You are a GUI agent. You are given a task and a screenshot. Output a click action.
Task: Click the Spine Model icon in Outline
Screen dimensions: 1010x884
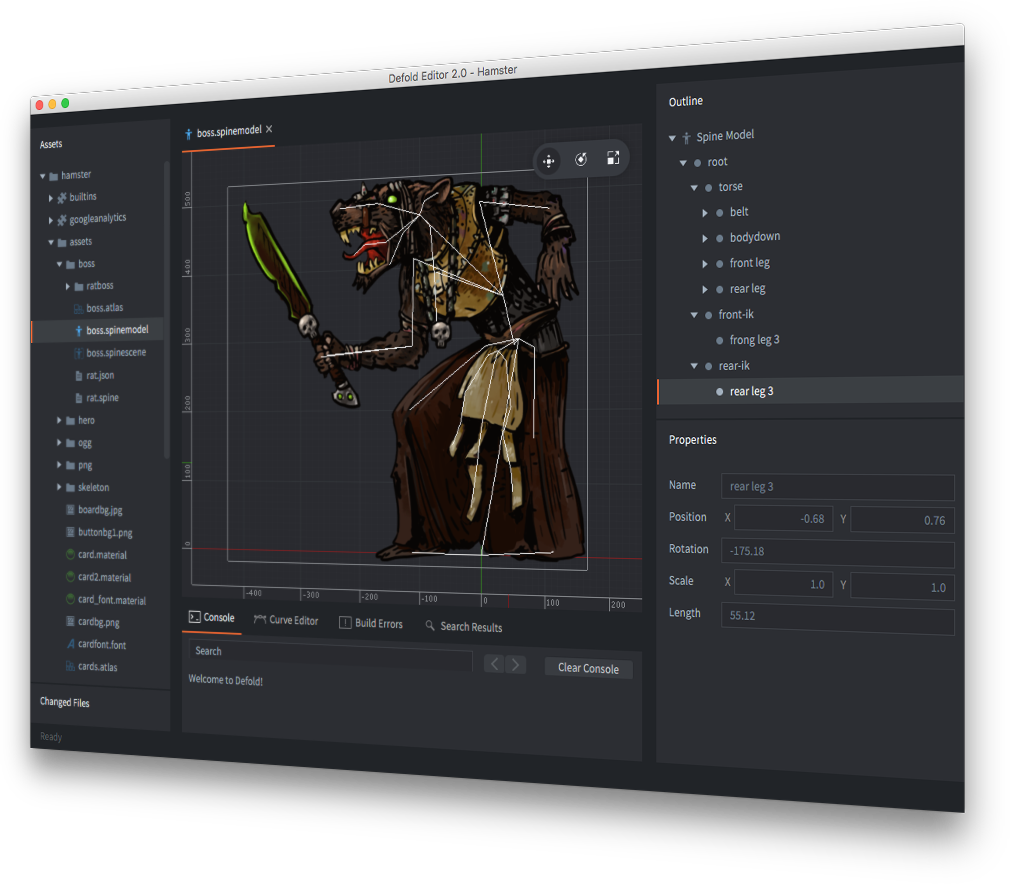(x=687, y=137)
